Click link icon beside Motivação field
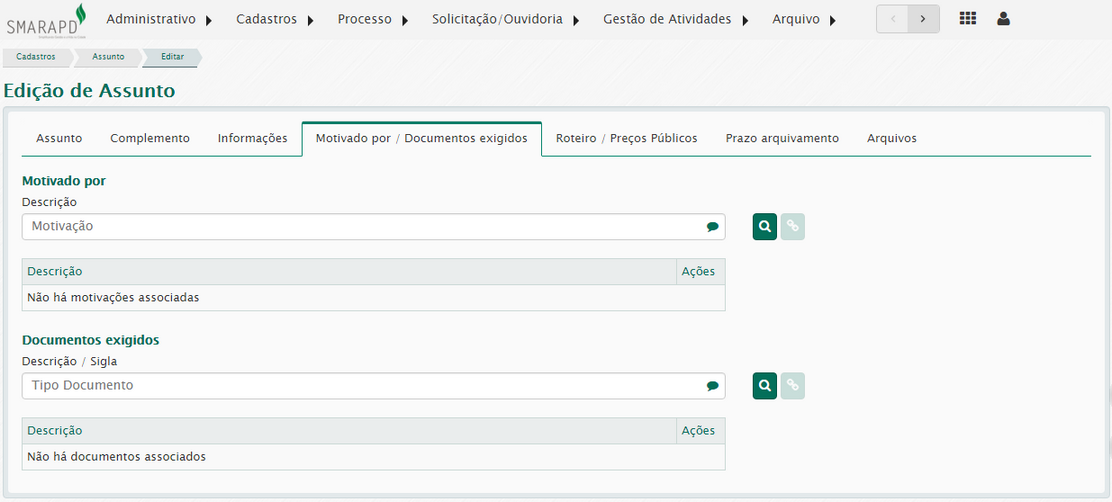 [792, 227]
